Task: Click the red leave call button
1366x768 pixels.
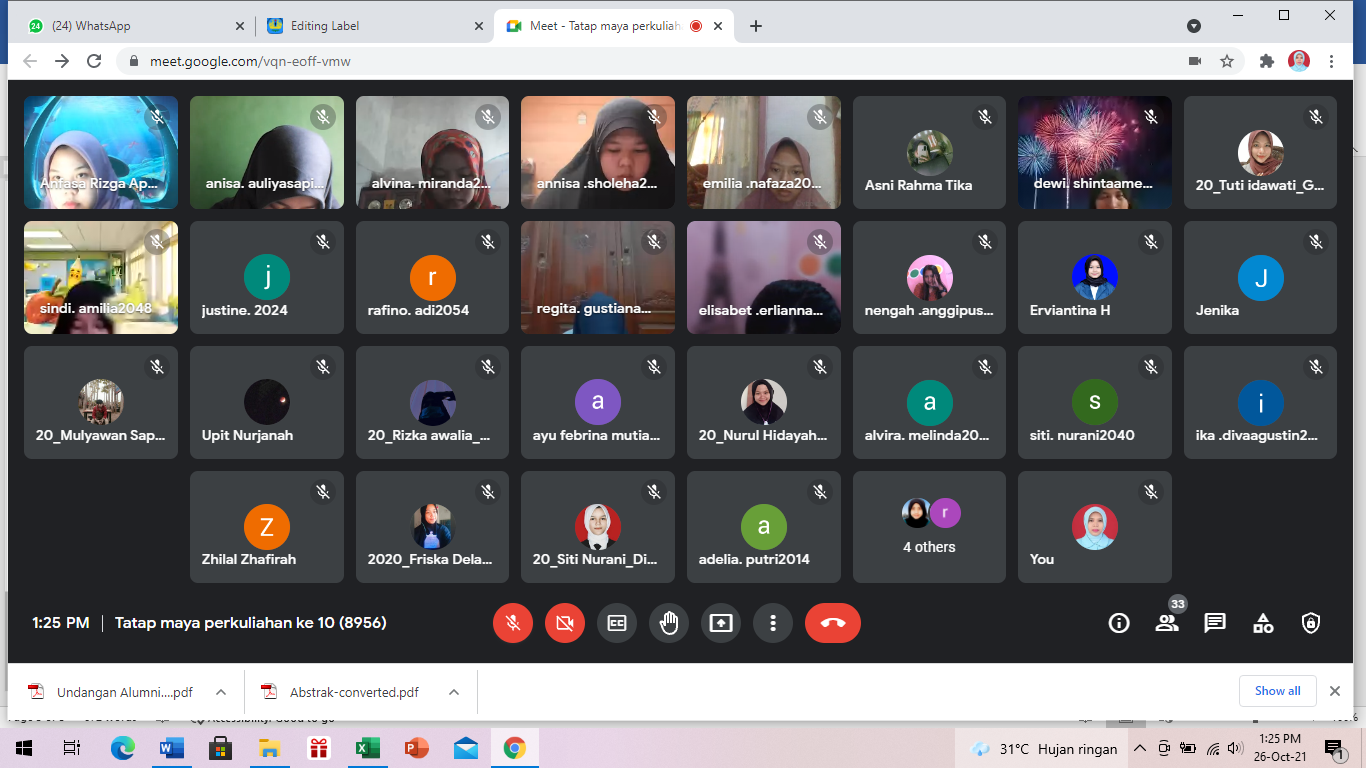Action: [x=832, y=623]
